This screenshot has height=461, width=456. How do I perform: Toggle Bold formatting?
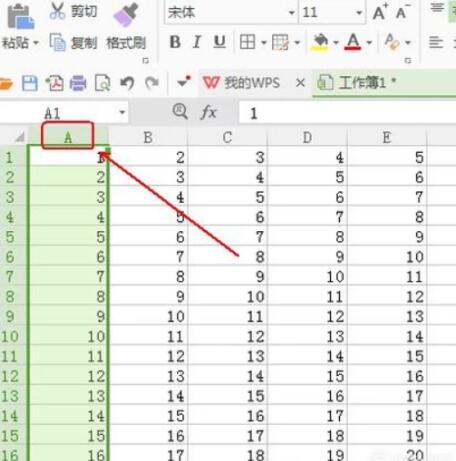175,42
